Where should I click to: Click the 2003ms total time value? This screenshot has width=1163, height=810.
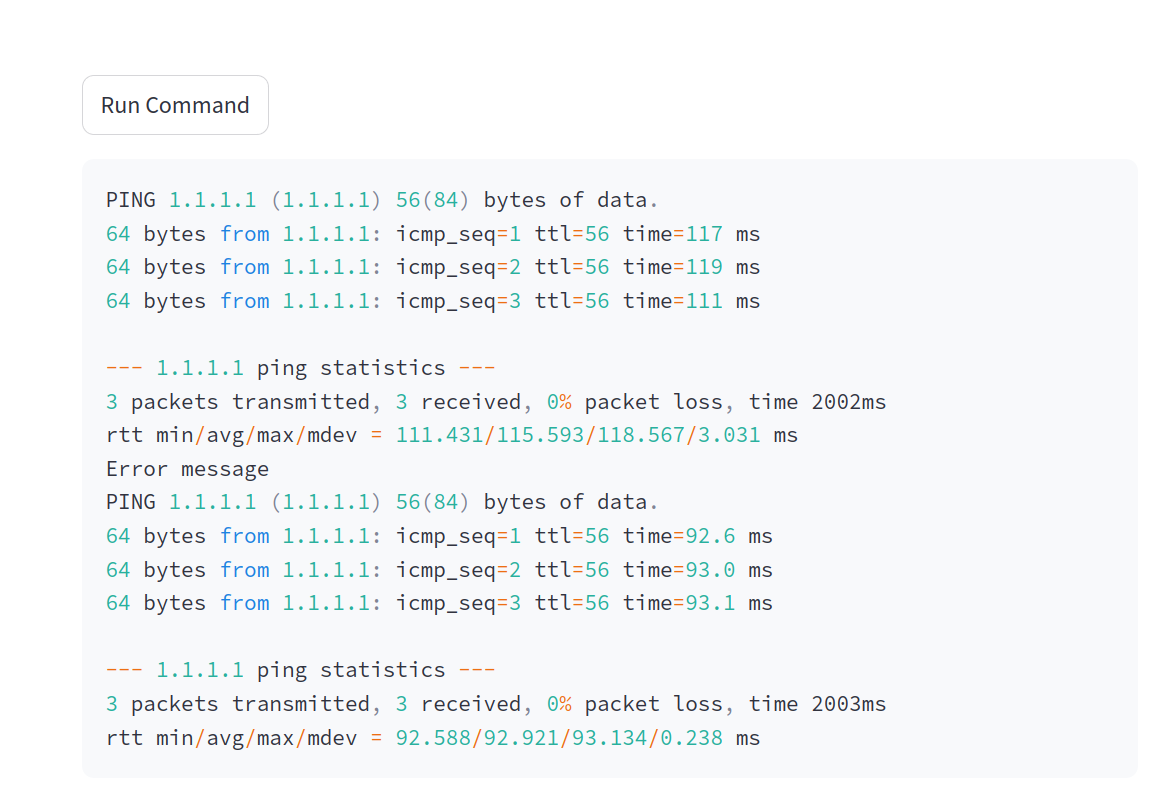(x=849, y=704)
